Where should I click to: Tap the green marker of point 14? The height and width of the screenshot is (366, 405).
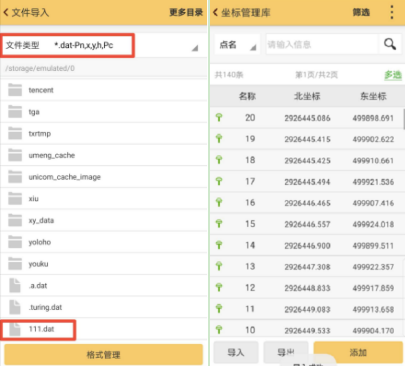[x=219, y=245]
